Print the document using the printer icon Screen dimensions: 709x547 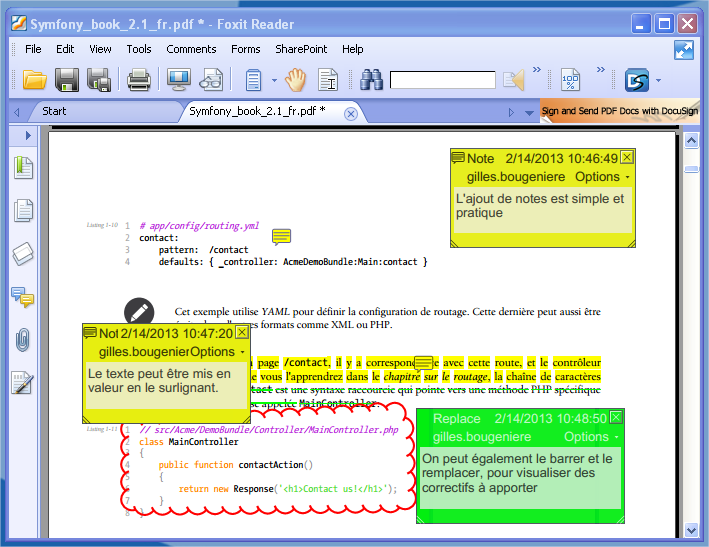pyautogui.click(x=138, y=80)
